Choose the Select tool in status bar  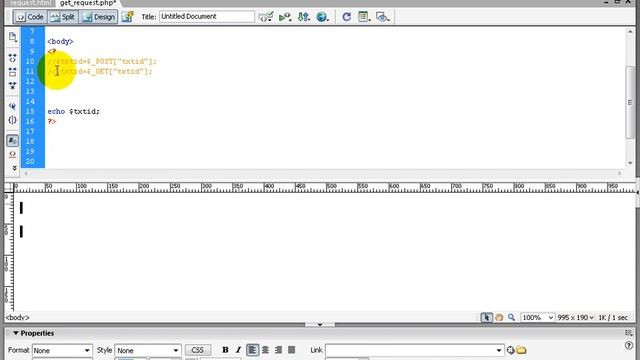pyautogui.click(x=487, y=317)
